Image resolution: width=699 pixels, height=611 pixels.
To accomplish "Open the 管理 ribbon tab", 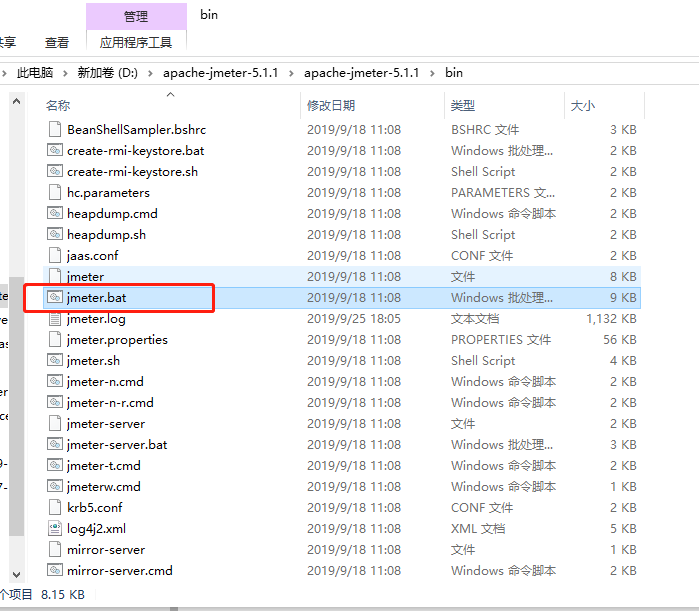I will click(x=136, y=16).
